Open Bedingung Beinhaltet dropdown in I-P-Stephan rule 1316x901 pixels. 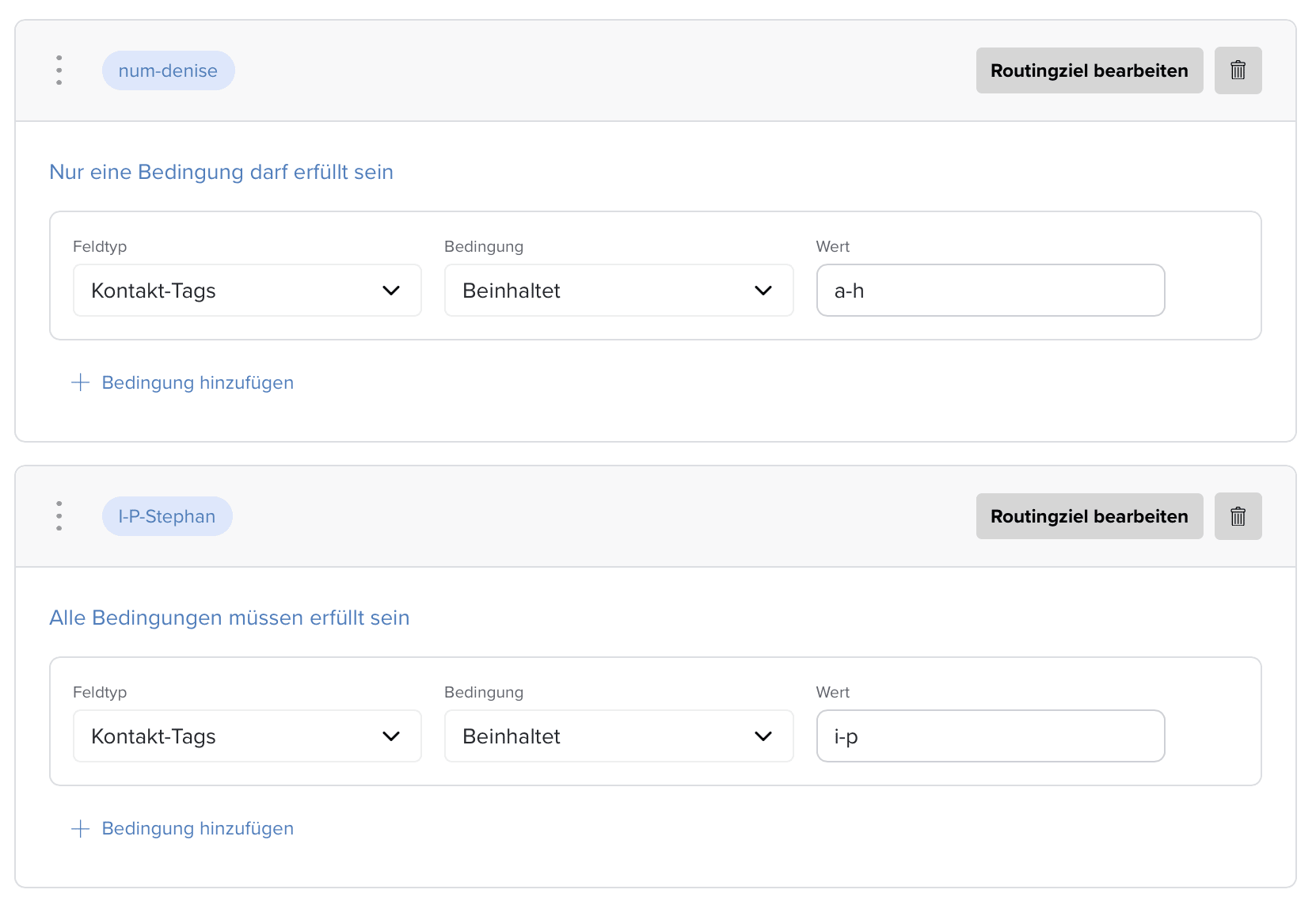click(618, 736)
